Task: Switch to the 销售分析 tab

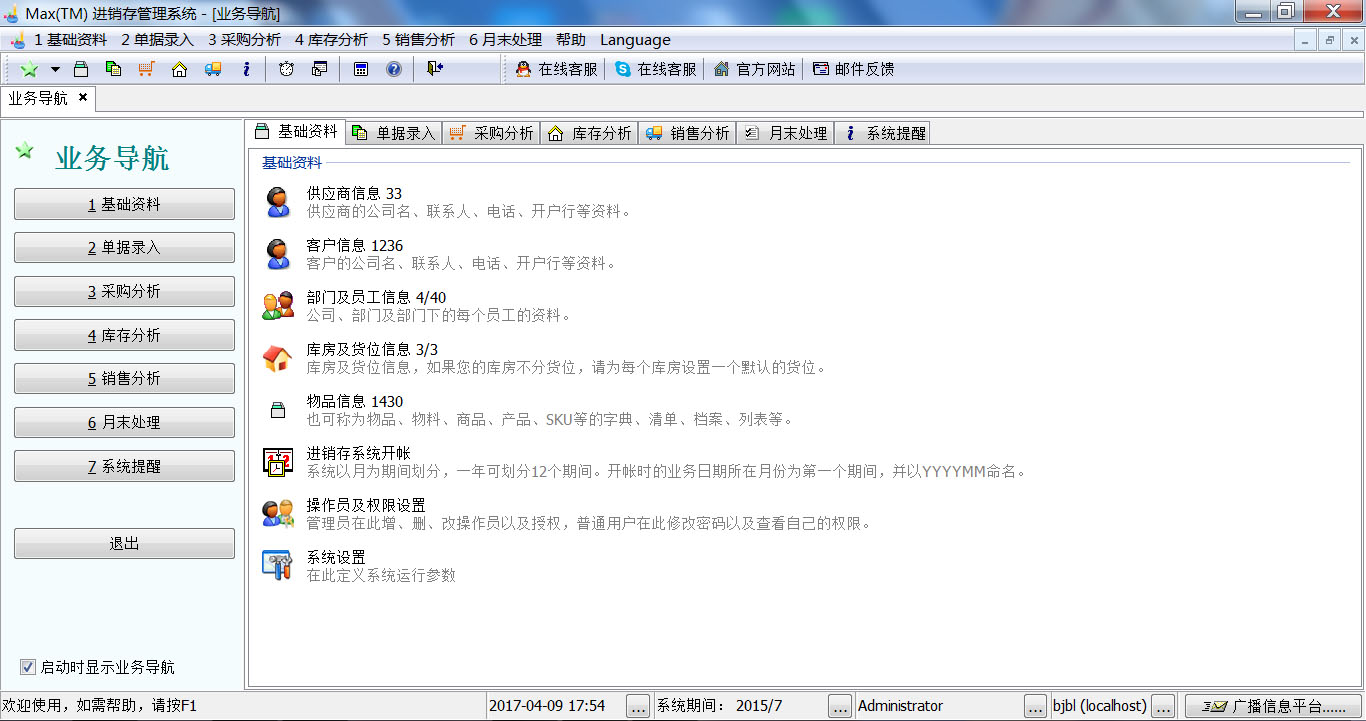Action: tap(687, 132)
